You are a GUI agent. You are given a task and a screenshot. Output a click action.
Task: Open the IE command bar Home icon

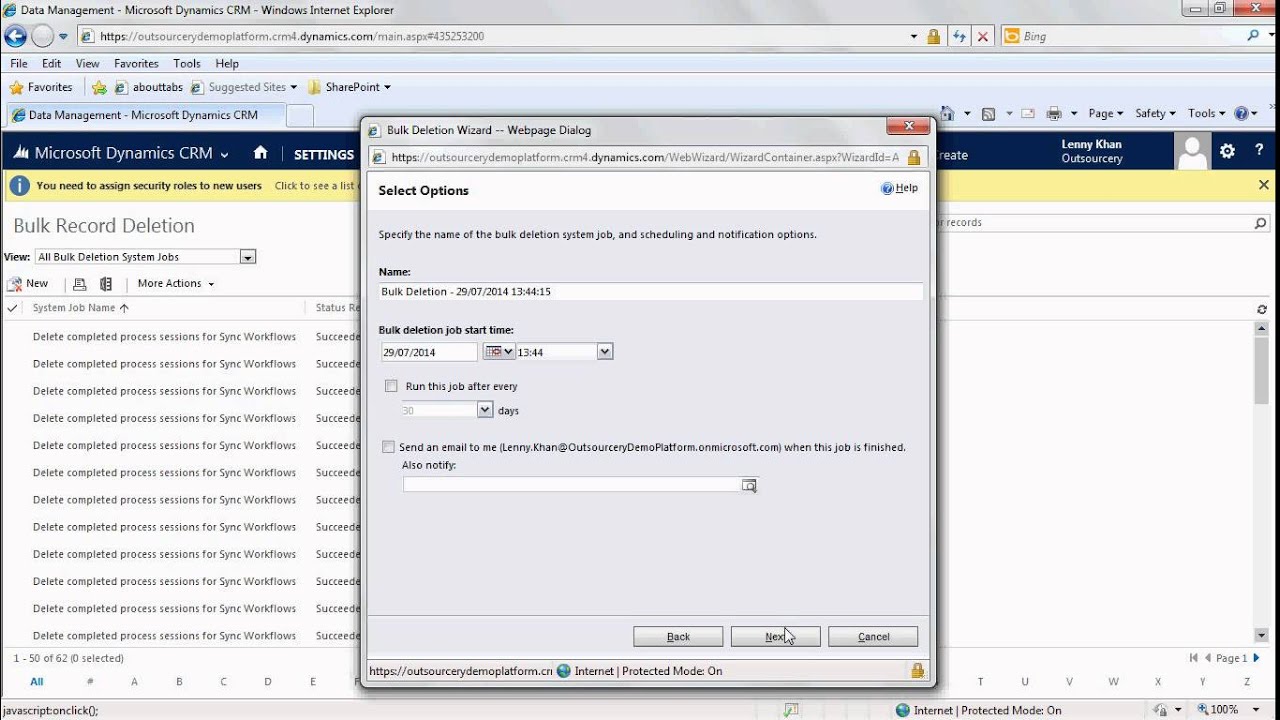(x=948, y=113)
